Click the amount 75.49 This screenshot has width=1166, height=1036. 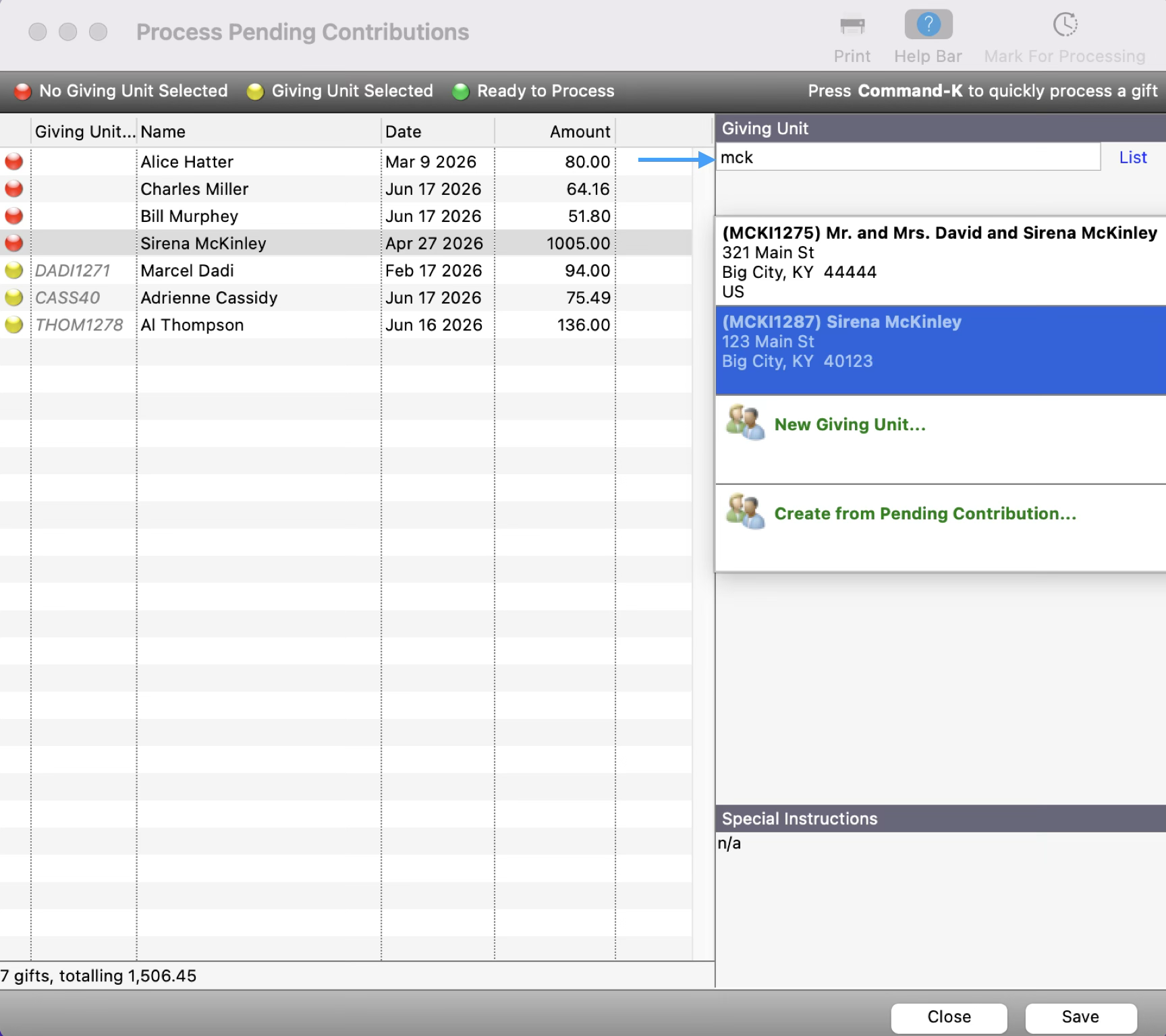tap(588, 297)
